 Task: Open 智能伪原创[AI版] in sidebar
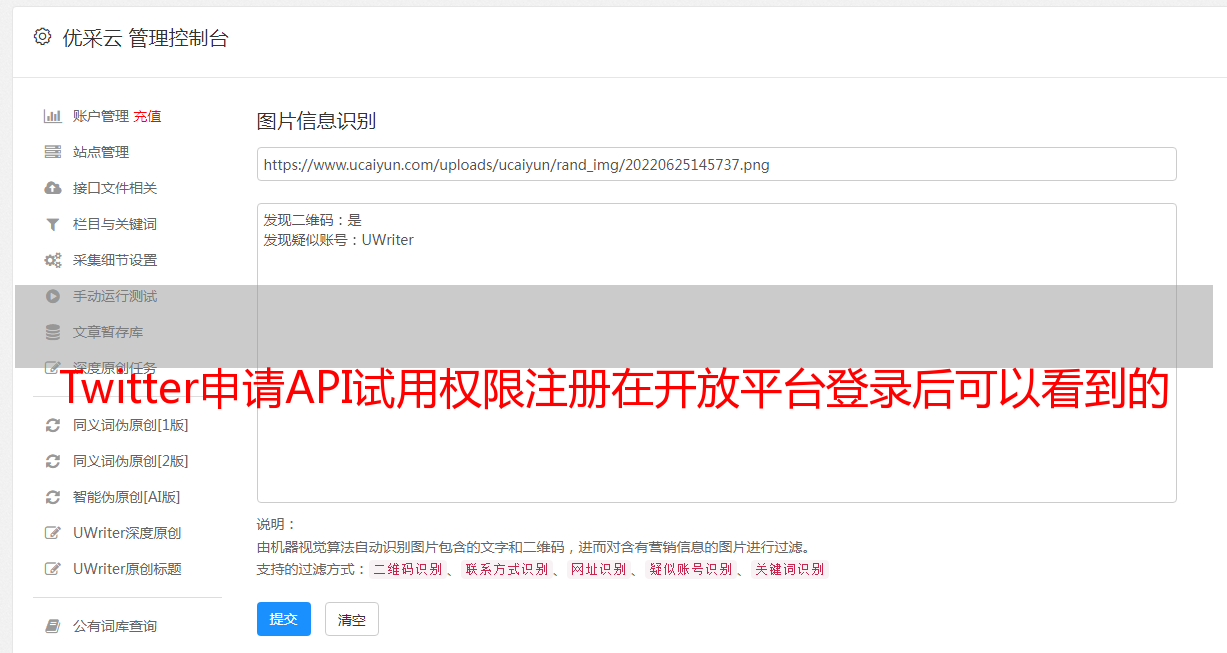(127, 497)
